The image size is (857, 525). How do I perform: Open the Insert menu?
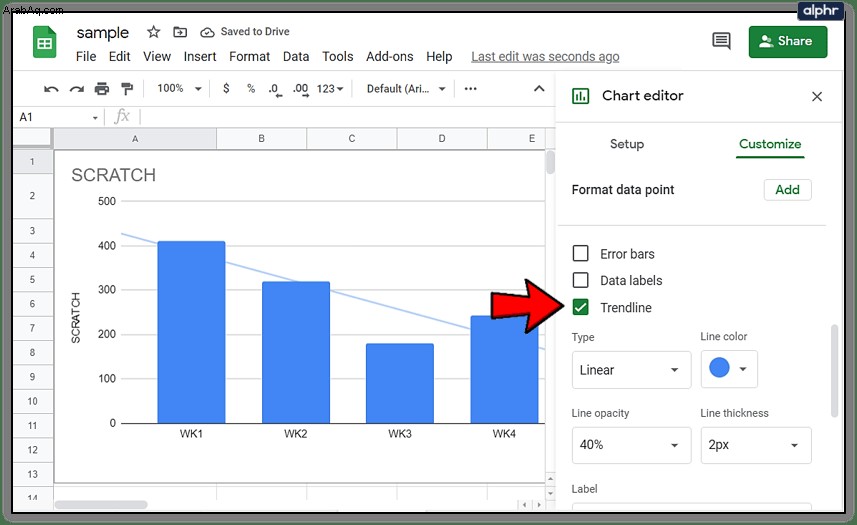pyautogui.click(x=199, y=57)
